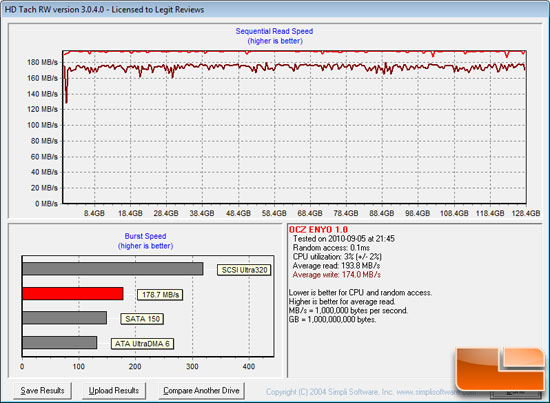Select the red 178.7 MB/s burst bar
Image resolution: width=550 pixels, height=403 pixels.
click(73, 294)
